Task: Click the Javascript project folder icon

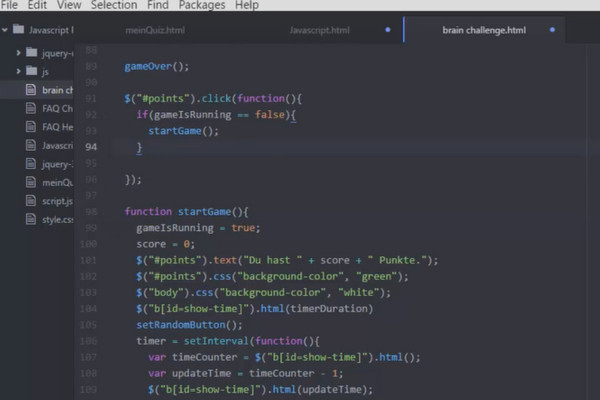Action: coord(18,29)
